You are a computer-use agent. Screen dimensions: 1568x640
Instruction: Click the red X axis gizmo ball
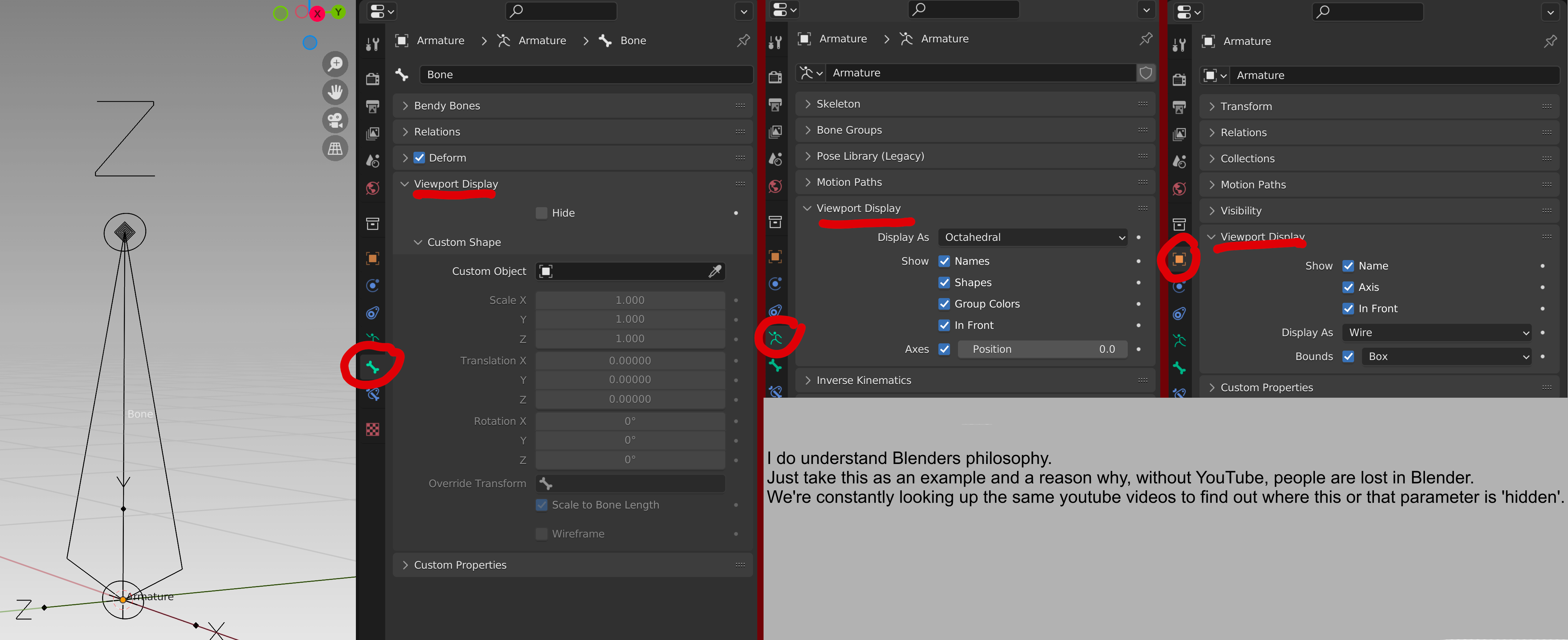coord(317,13)
